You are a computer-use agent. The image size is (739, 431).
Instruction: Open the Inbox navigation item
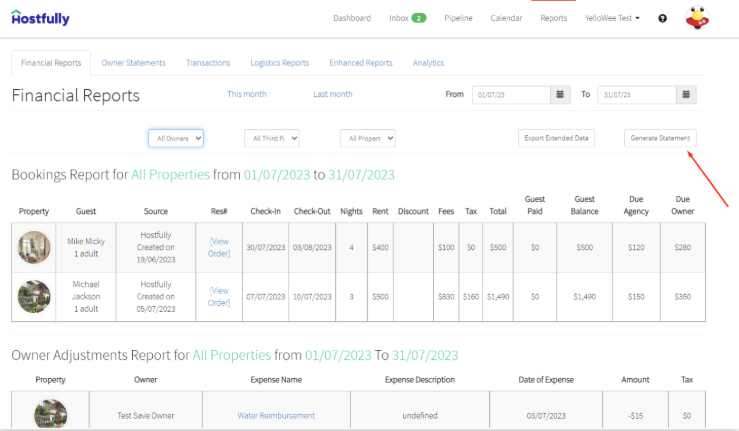pos(399,18)
